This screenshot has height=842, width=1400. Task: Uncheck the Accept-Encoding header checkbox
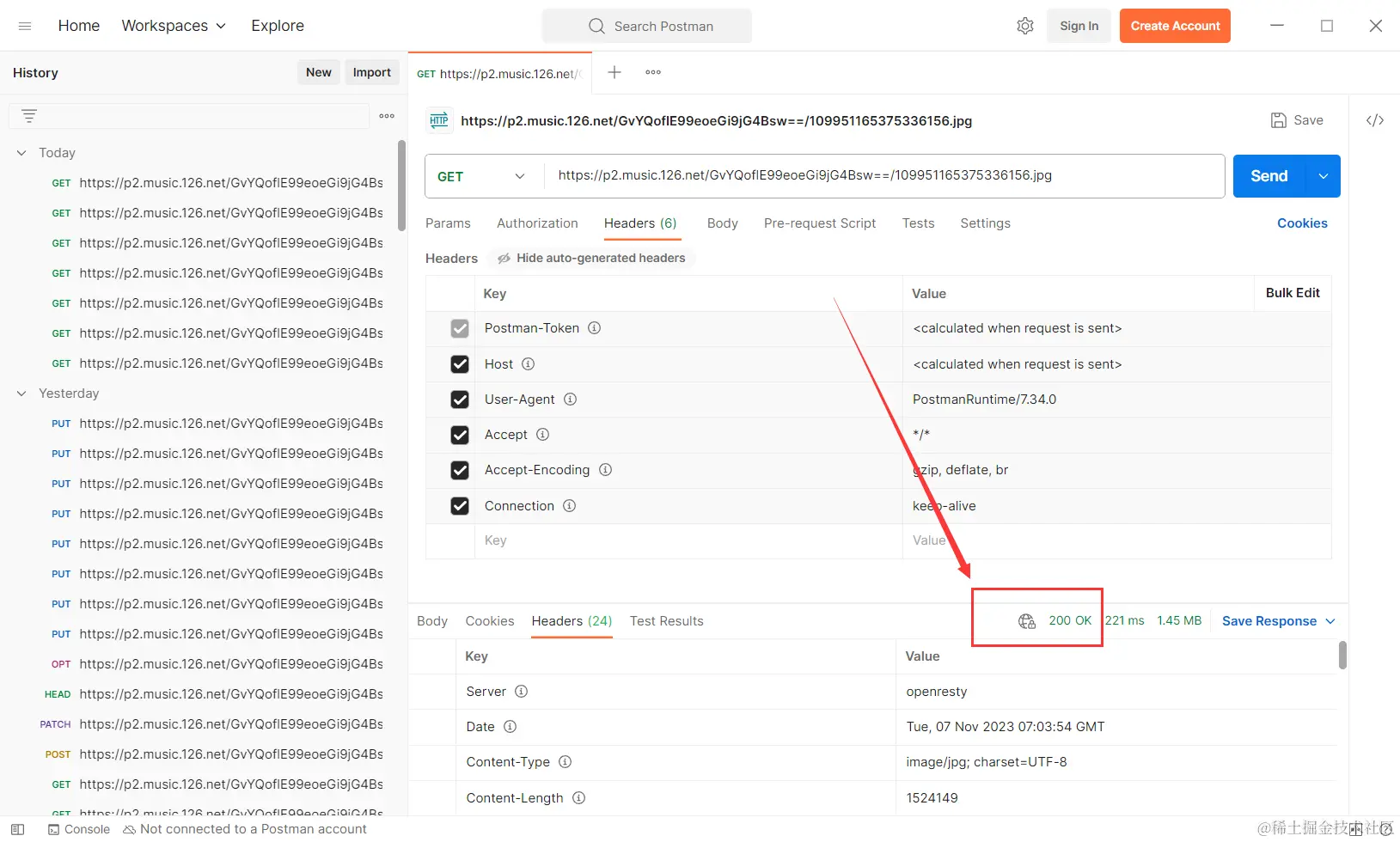point(460,470)
